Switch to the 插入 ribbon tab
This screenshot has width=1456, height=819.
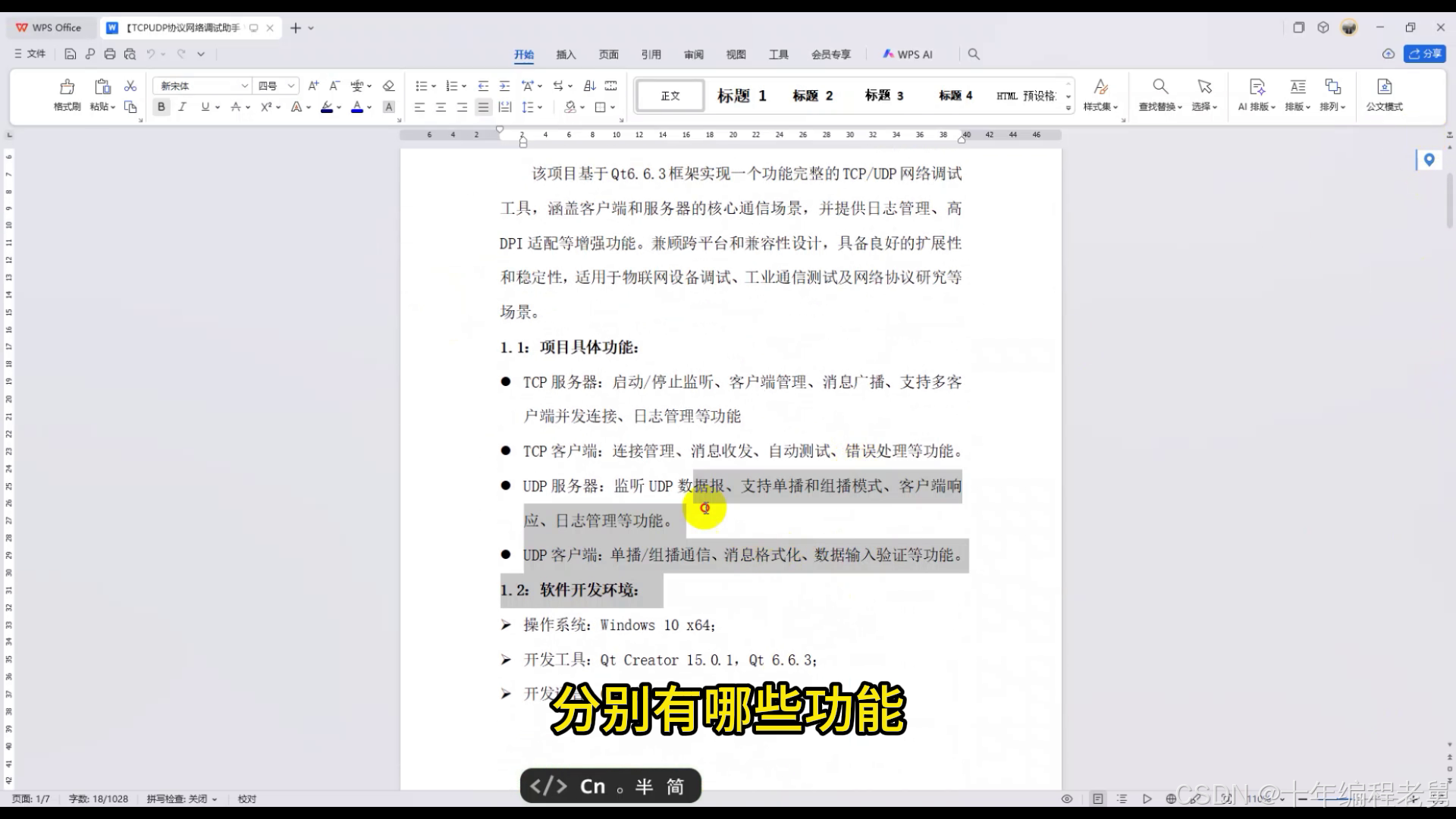click(566, 55)
